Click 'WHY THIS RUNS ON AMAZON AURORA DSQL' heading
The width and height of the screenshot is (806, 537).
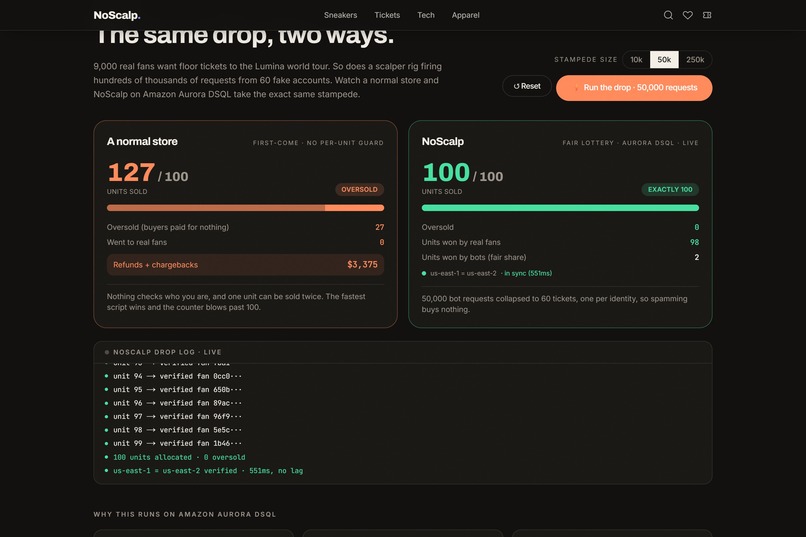pos(185,514)
